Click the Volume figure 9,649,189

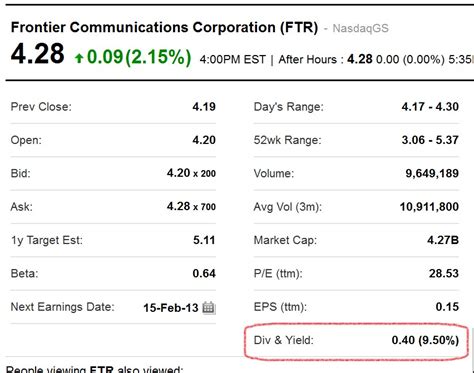pos(432,173)
